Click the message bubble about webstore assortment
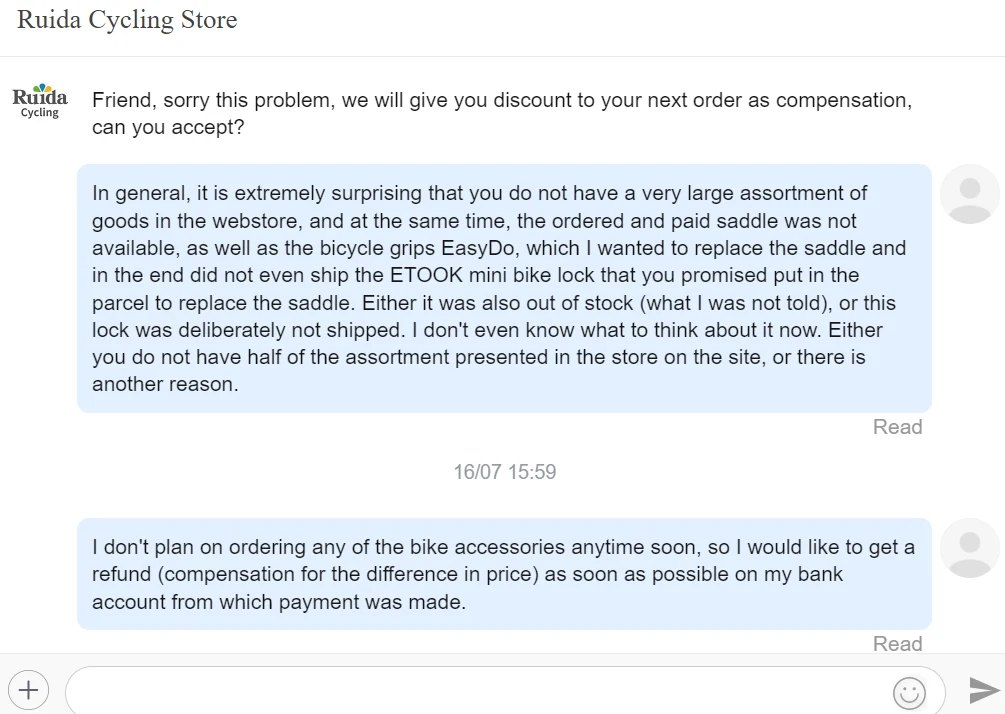Viewport: 1005px width, 714px height. pos(504,288)
